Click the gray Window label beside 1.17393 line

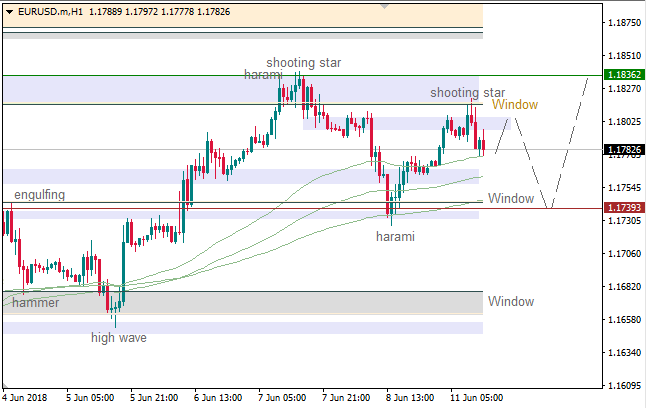point(510,199)
